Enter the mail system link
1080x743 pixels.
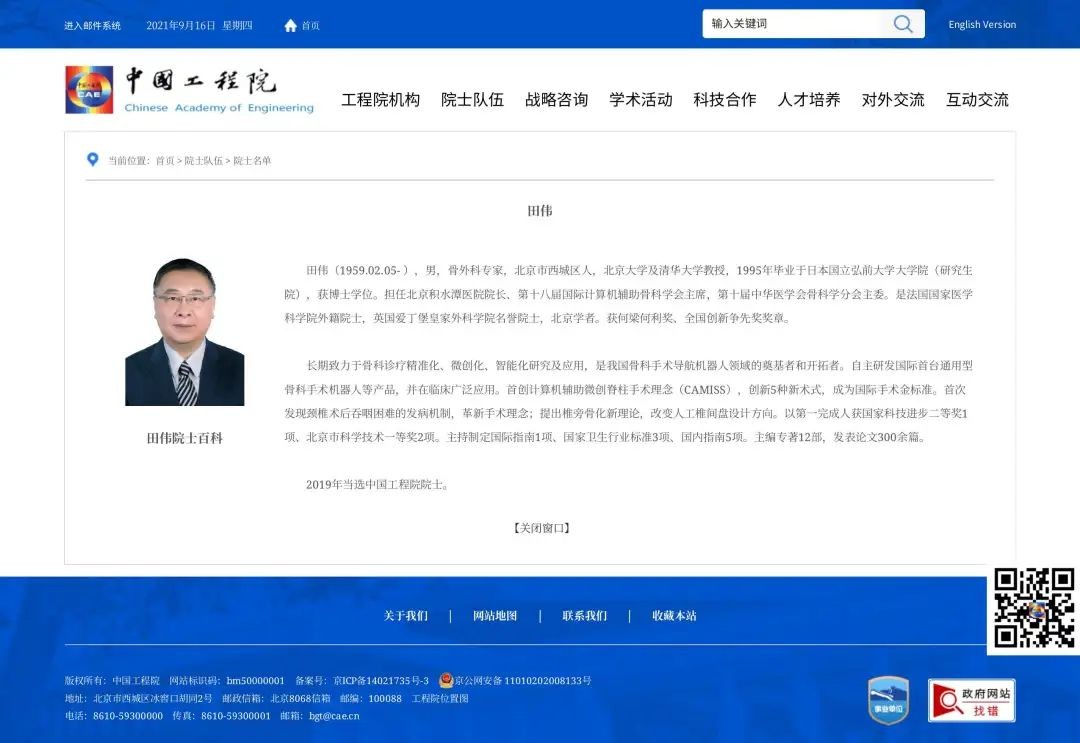tap(92, 25)
